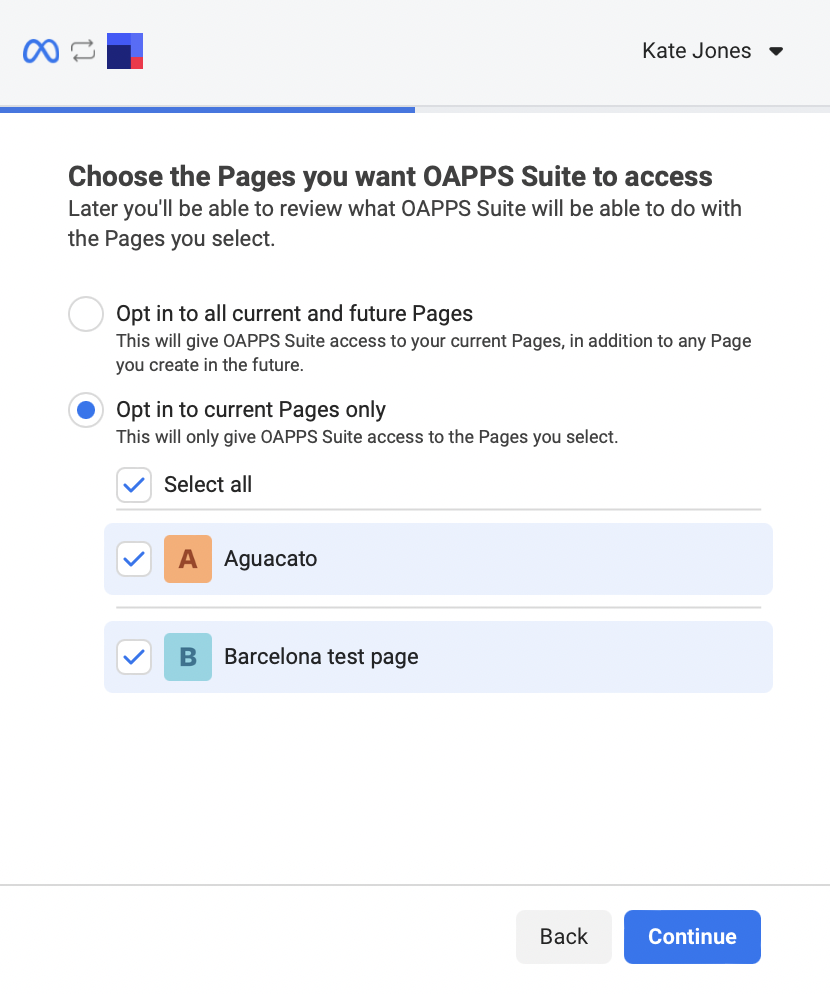Click the sync arrows icon in header
The height and width of the screenshot is (994, 830).
pyautogui.click(x=83, y=51)
